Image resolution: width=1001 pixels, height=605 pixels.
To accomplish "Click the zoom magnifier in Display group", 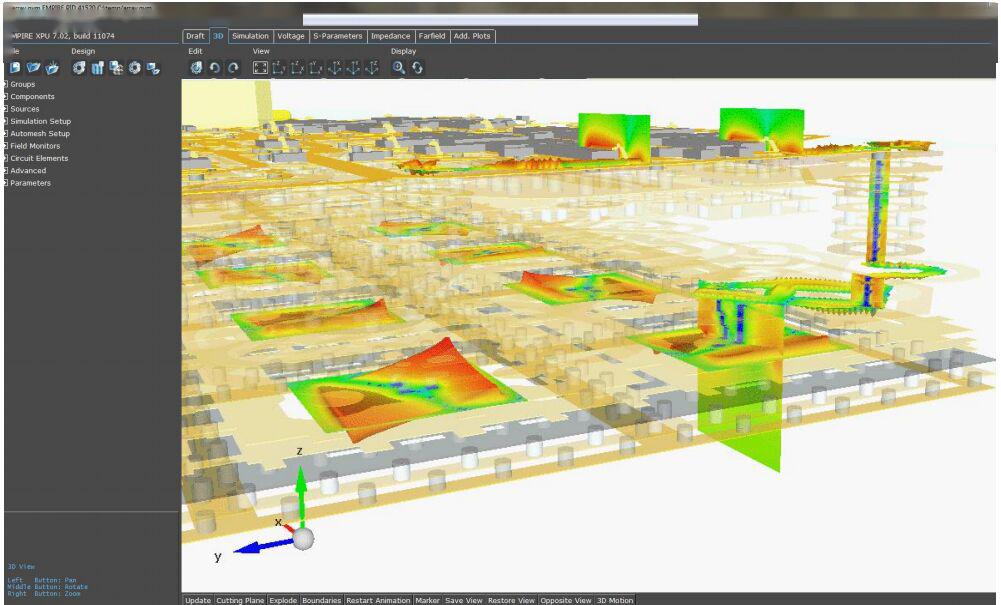I will coord(398,68).
